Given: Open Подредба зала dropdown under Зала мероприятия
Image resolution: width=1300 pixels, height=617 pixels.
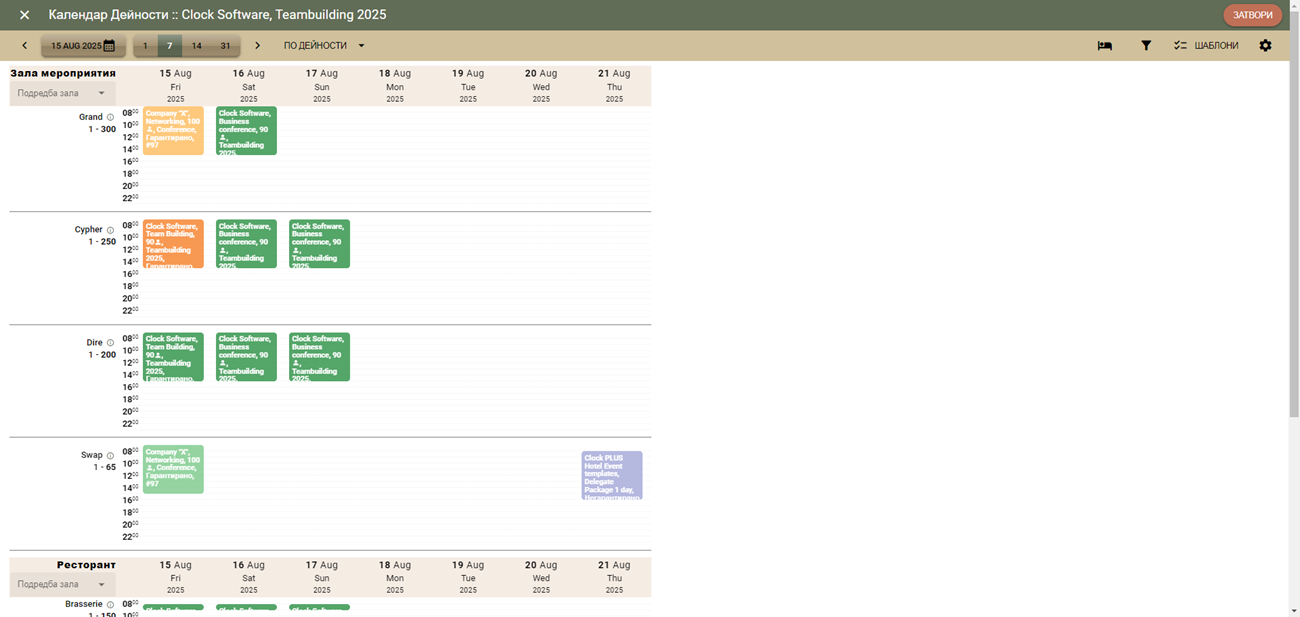Looking at the screenshot, I should coord(62,93).
